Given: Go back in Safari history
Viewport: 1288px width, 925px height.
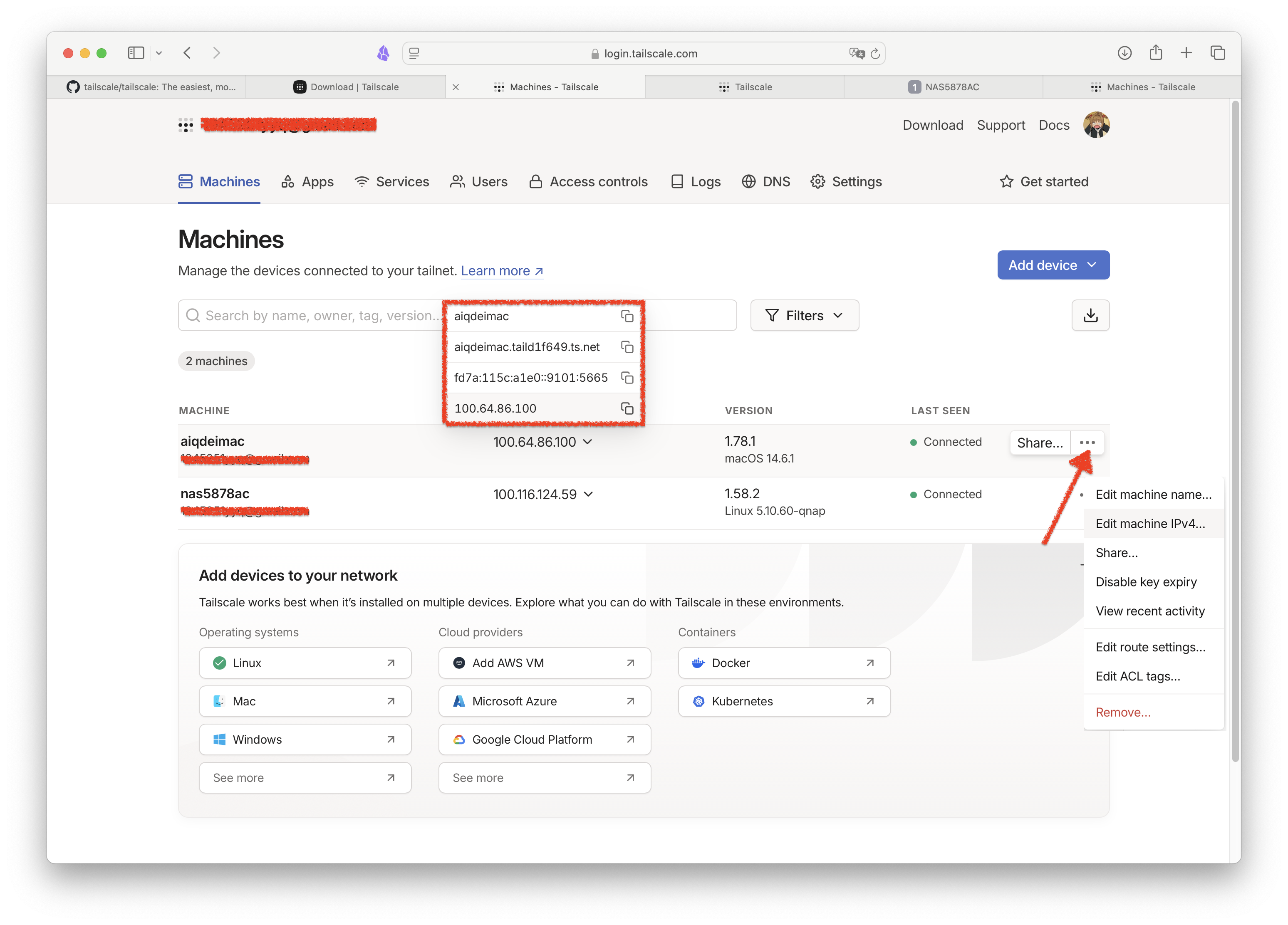Looking at the screenshot, I should coord(187,53).
